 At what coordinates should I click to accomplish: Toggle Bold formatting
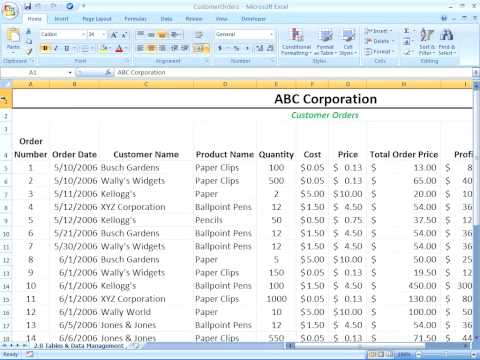coord(45,48)
